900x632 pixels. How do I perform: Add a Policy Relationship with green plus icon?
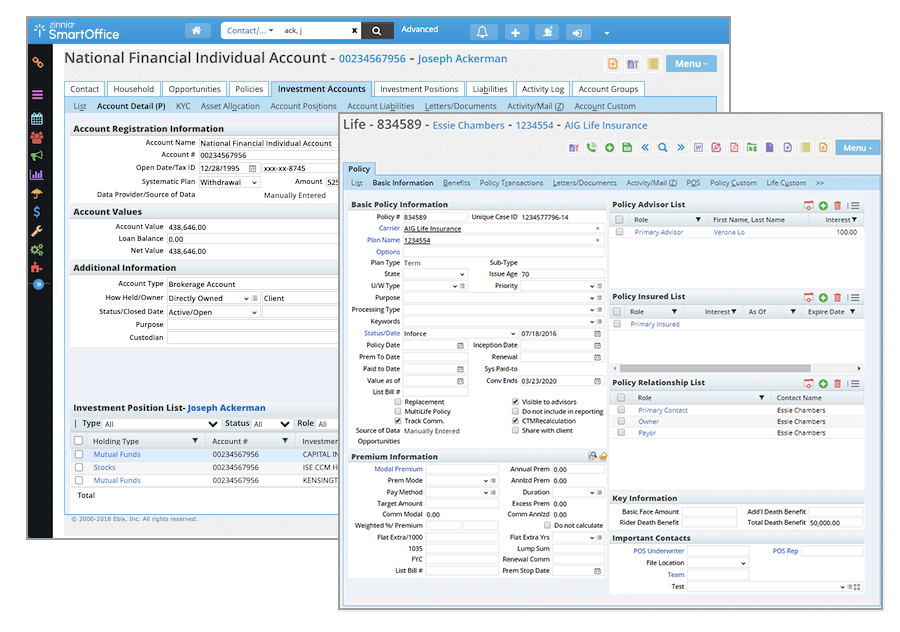click(823, 383)
